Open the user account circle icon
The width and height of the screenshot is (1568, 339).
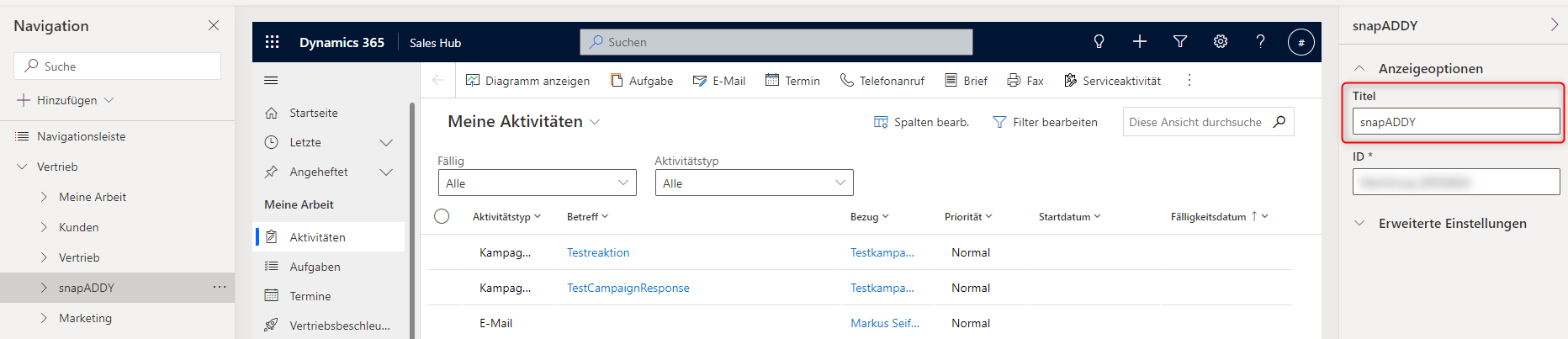[x=1301, y=42]
